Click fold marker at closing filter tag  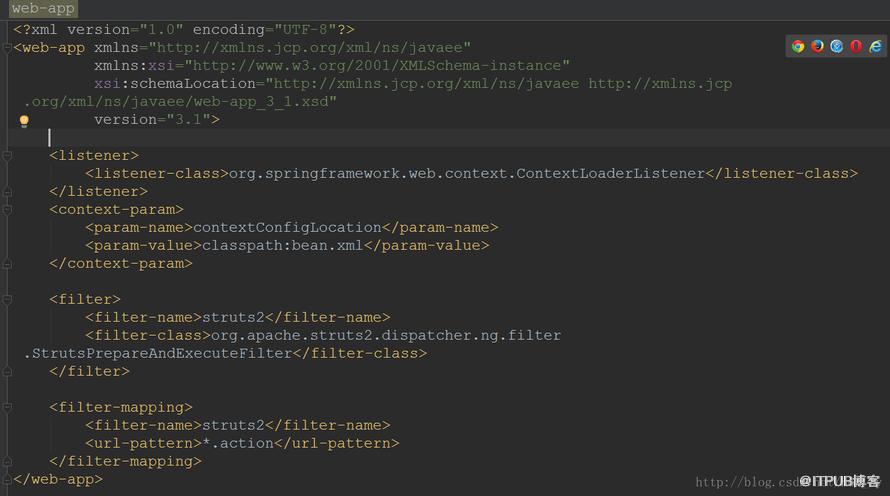click(x=7, y=372)
